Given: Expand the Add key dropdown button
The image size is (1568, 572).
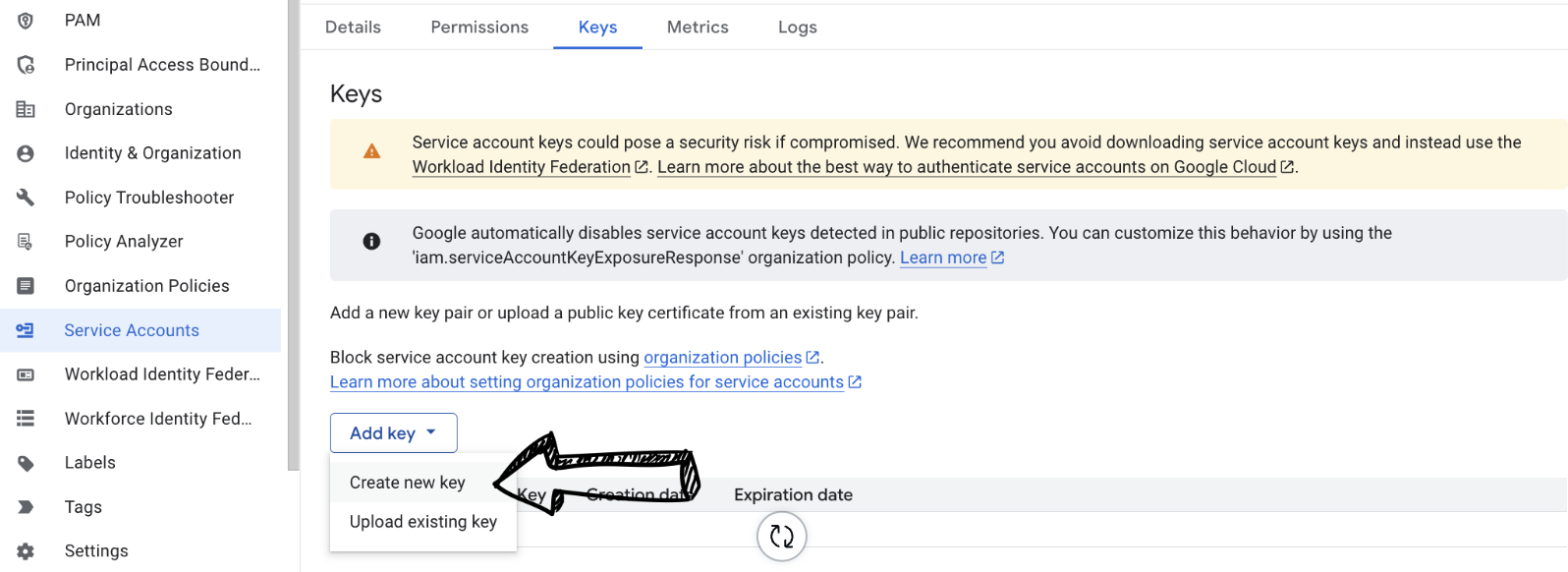Looking at the screenshot, I should point(393,433).
